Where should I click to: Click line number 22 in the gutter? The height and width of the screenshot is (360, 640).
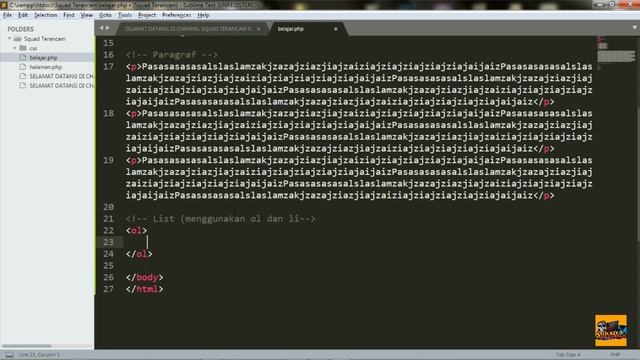click(109, 231)
